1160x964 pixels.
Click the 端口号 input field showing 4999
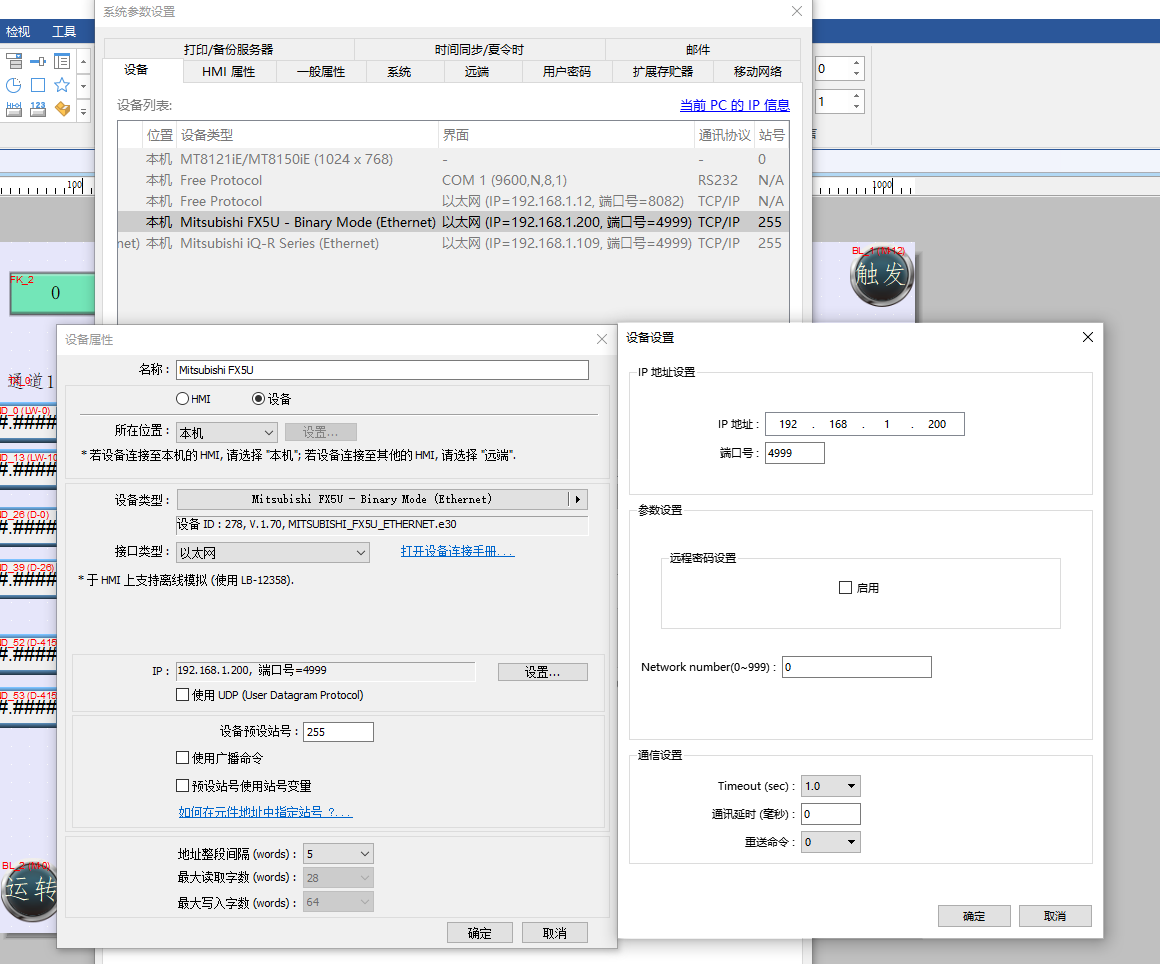795,453
